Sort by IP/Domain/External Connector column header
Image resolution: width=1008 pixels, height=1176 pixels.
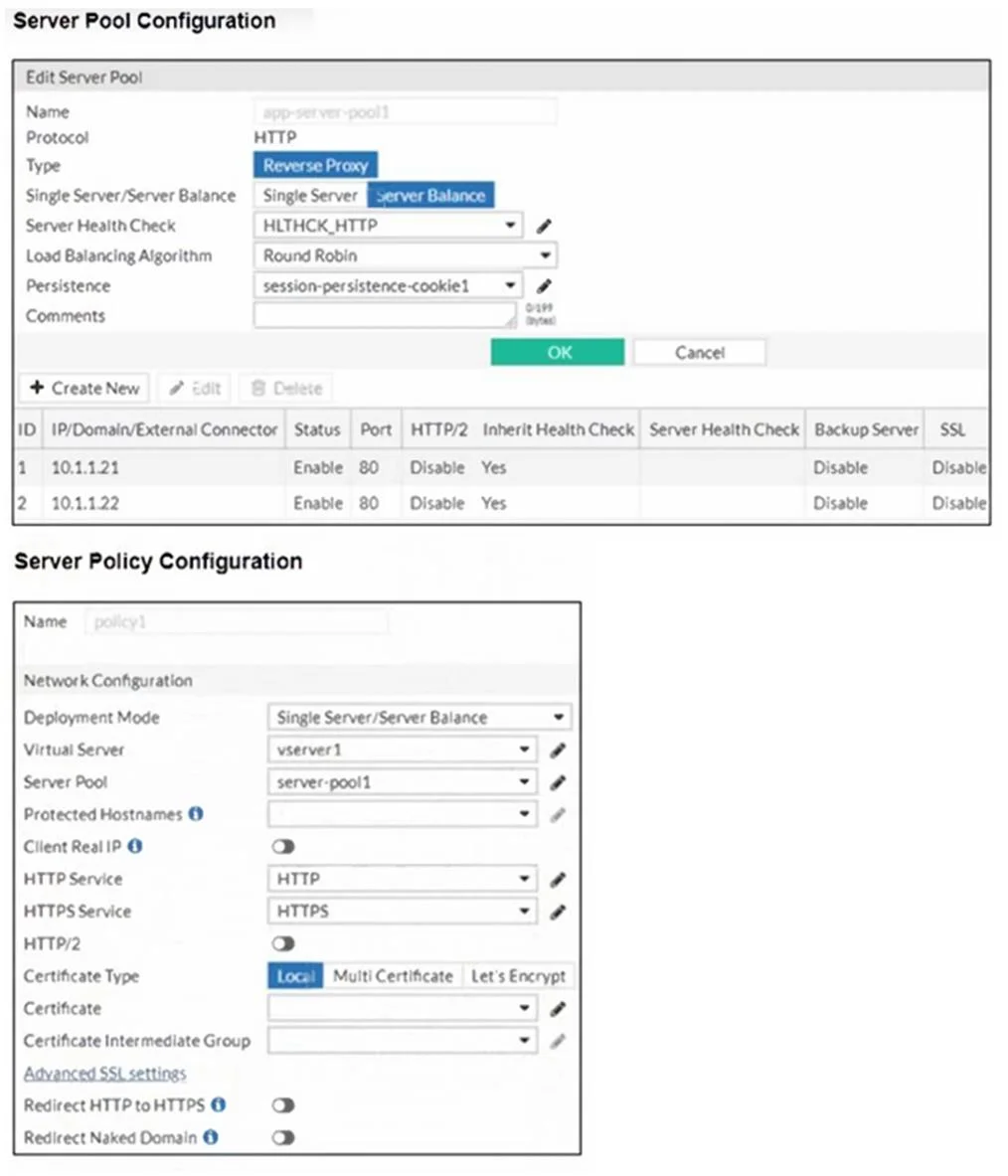point(164,429)
